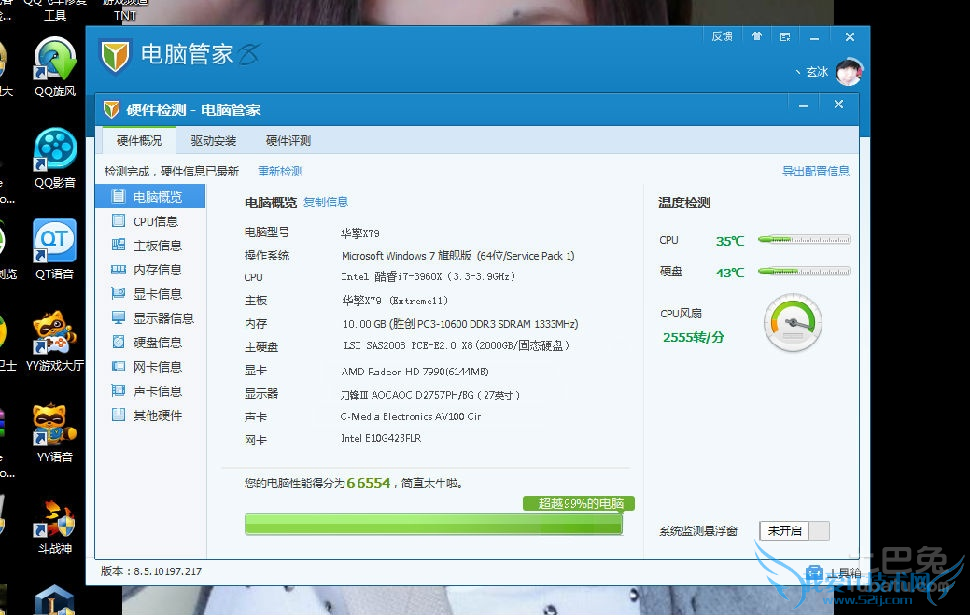Viewport: 970px width, 615px height.
Task: Expand the 玄冰 account dropdown
Action: 818,73
